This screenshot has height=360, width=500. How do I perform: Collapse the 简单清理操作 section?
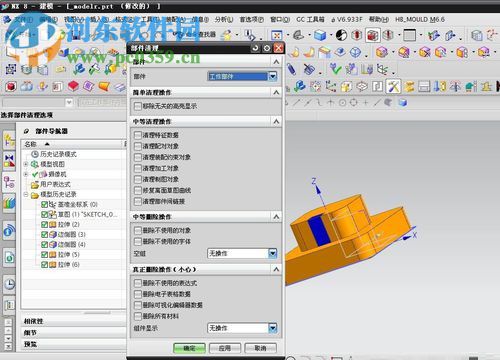point(276,92)
